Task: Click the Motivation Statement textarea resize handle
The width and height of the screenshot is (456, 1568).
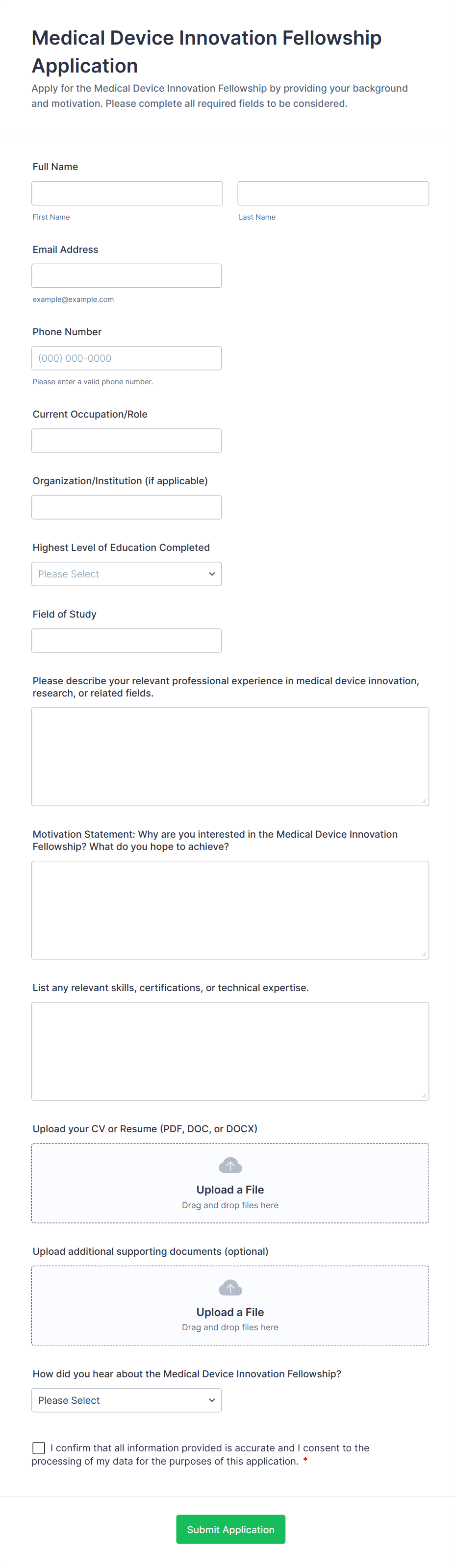Action: pos(424,954)
